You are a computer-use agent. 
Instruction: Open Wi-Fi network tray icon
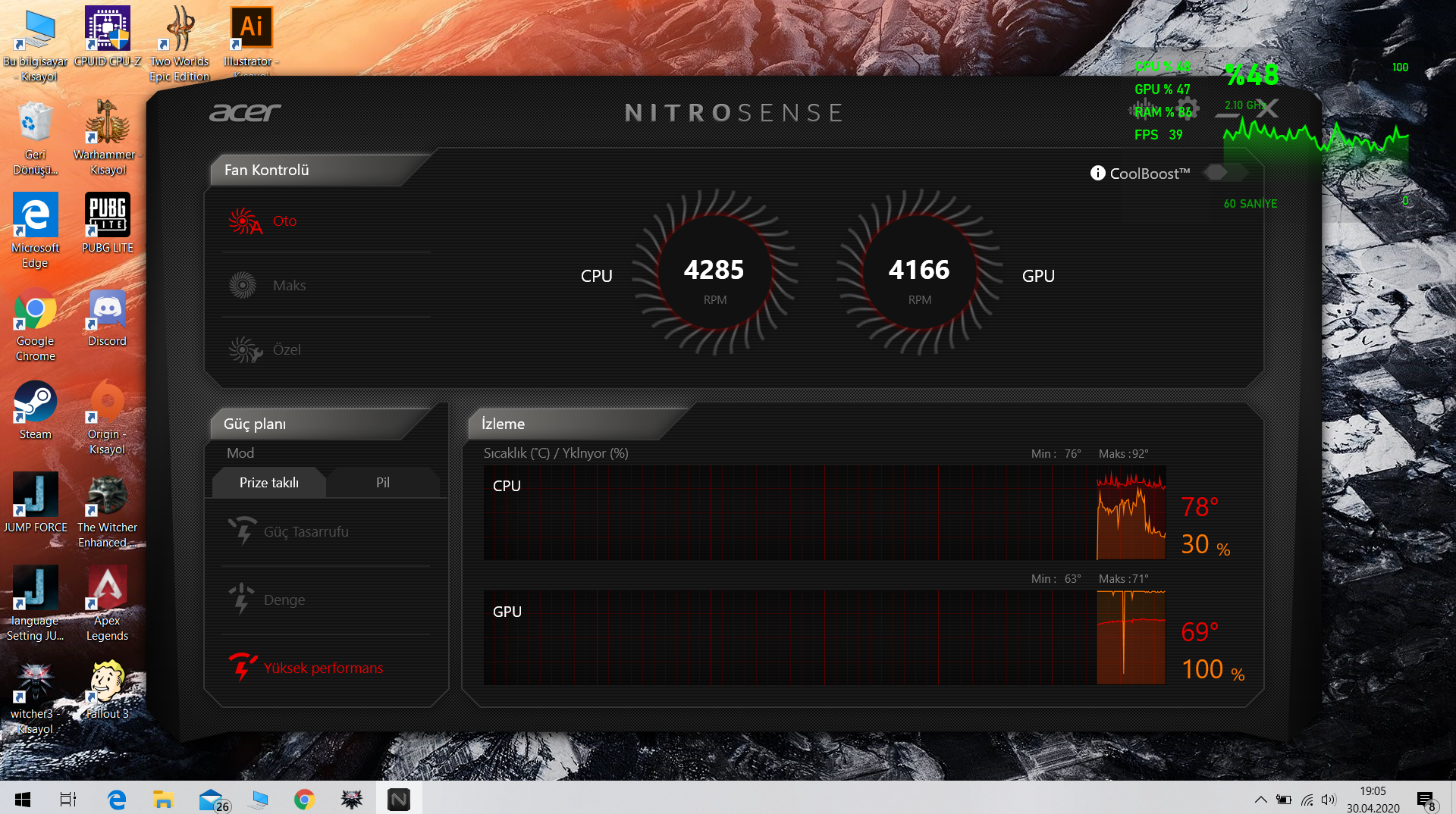[1307, 800]
